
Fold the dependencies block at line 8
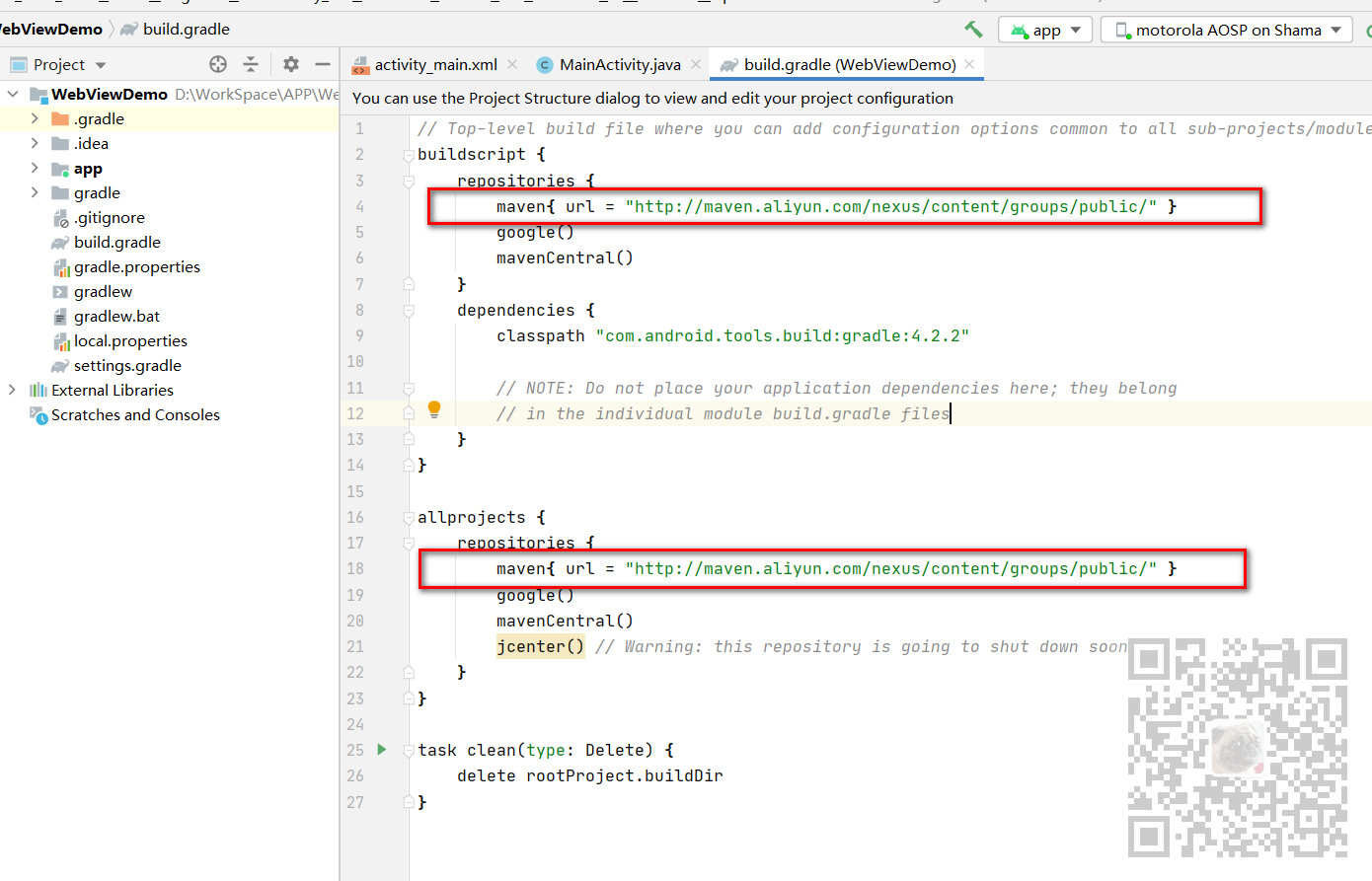(408, 310)
